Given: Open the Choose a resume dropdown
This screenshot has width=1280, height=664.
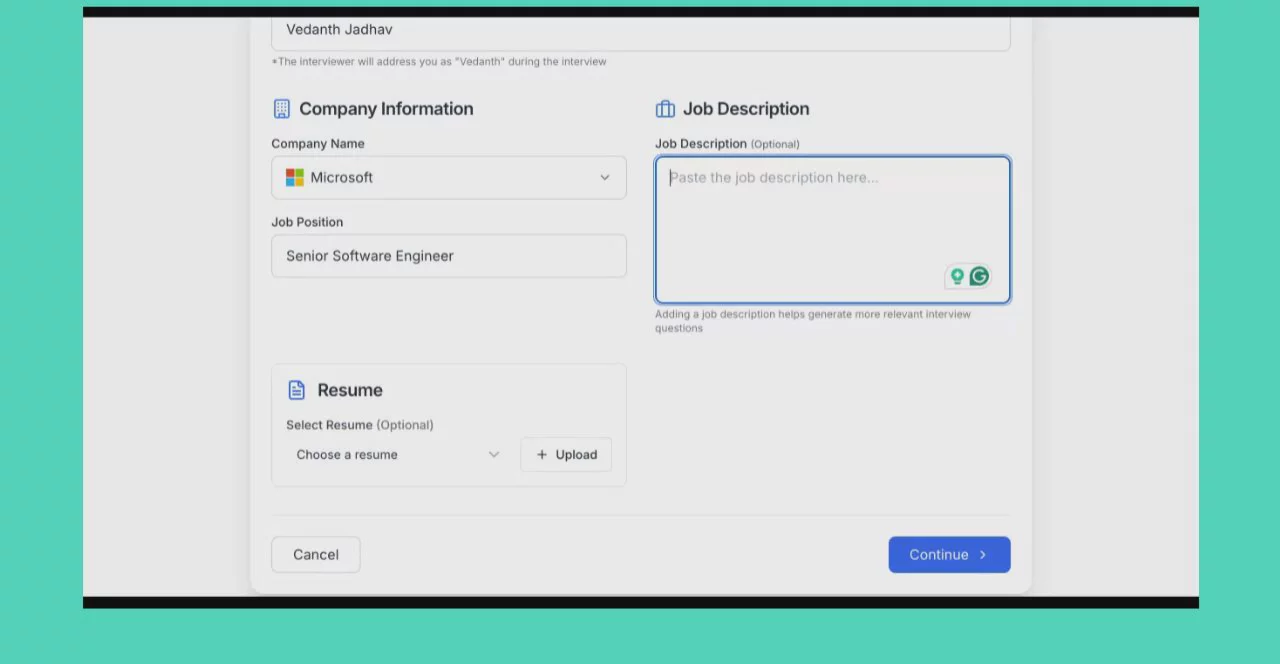Looking at the screenshot, I should [x=397, y=454].
